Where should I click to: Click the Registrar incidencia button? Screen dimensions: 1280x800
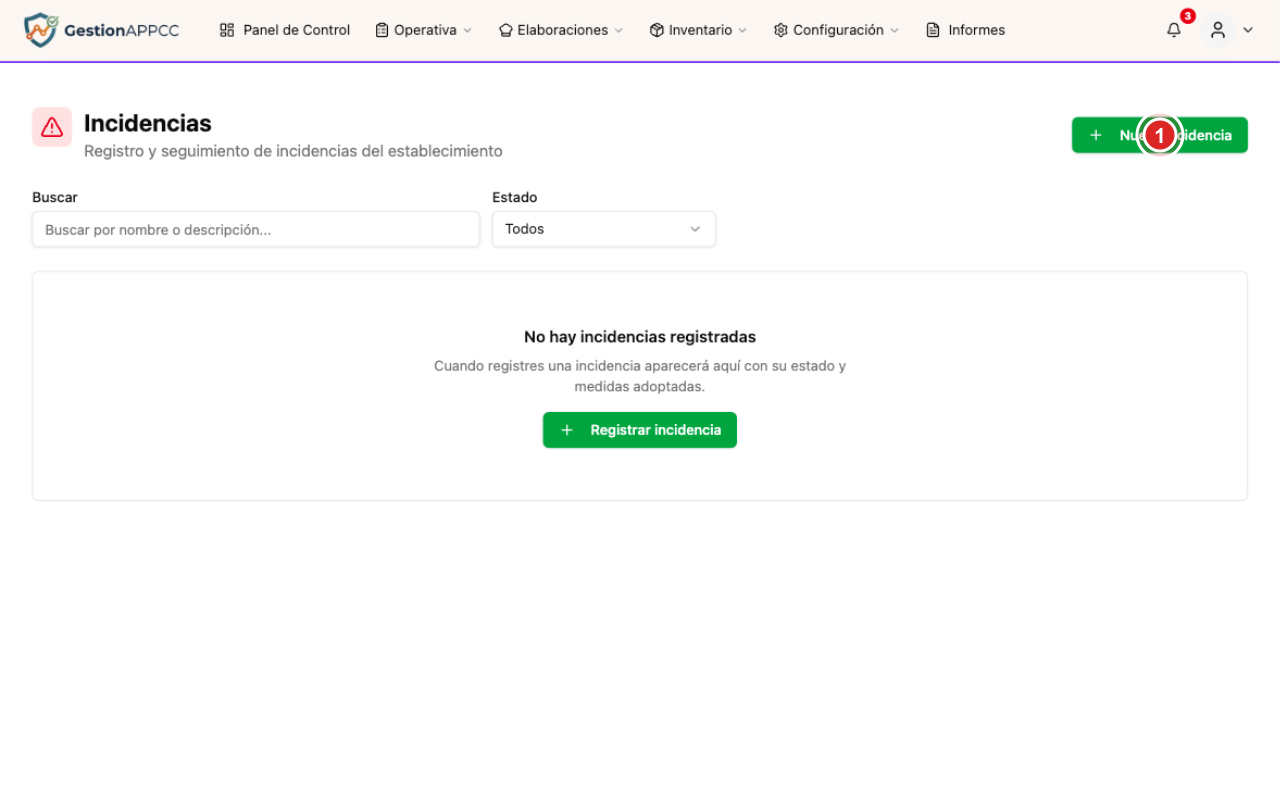click(640, 430)
